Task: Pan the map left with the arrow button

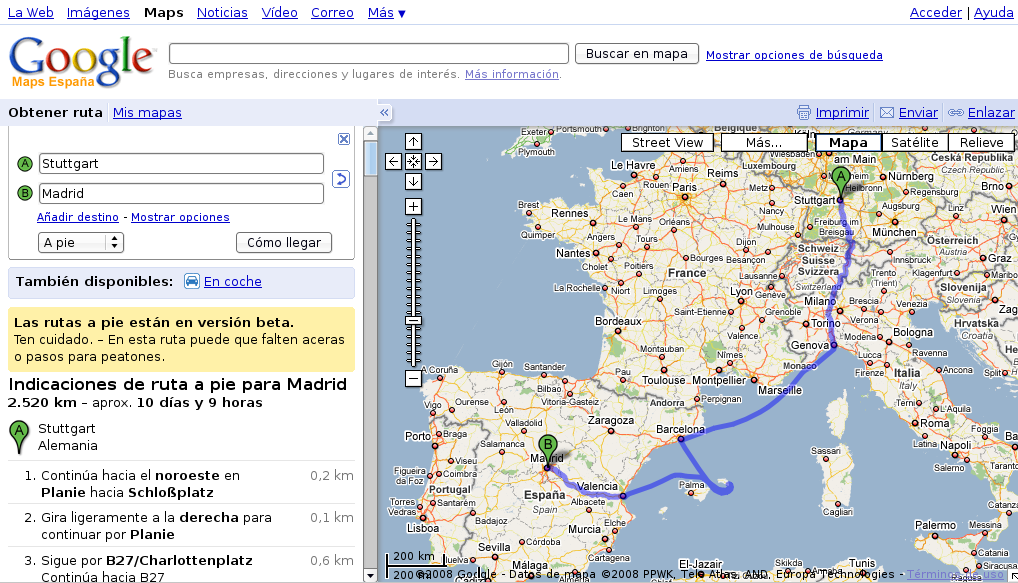Action: [393, 162]
